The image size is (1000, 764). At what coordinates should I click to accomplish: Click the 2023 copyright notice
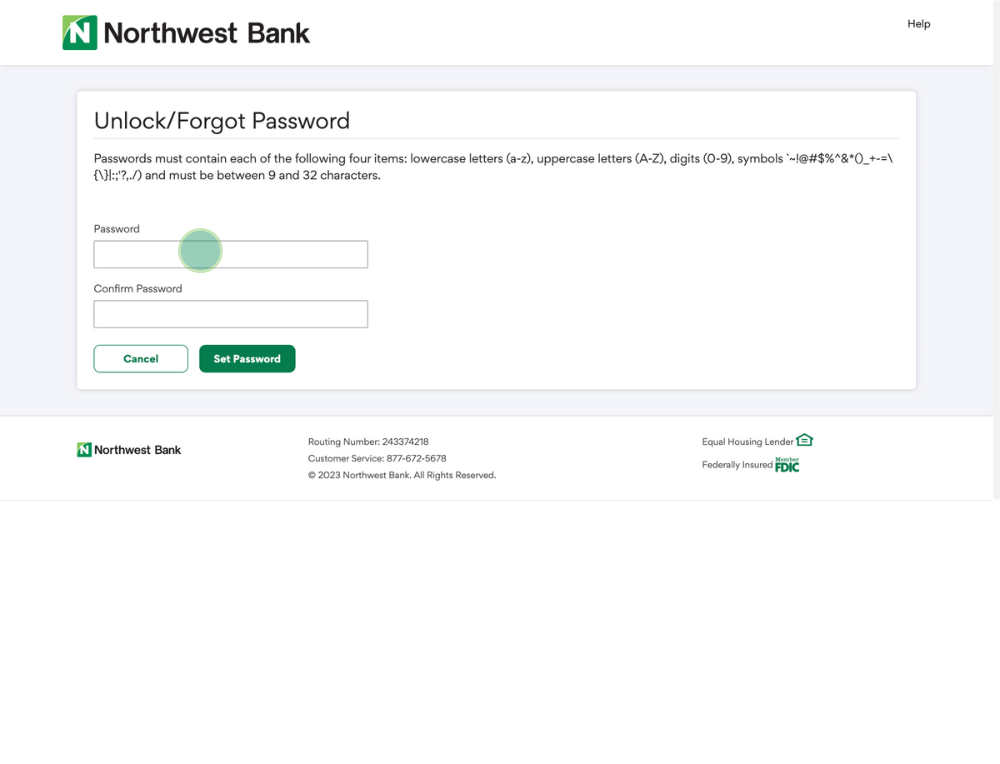(x=402, y=475)
